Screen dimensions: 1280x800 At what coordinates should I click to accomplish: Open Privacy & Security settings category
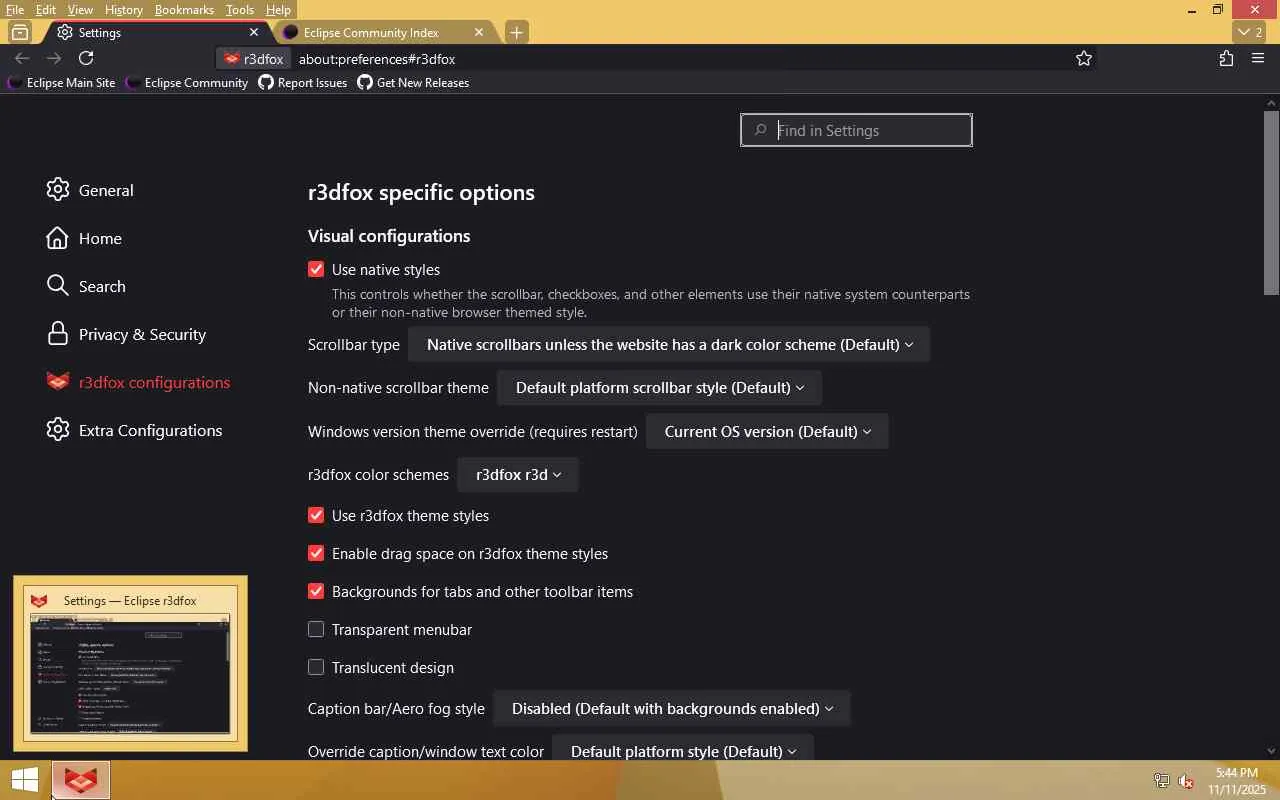[126, 334]
